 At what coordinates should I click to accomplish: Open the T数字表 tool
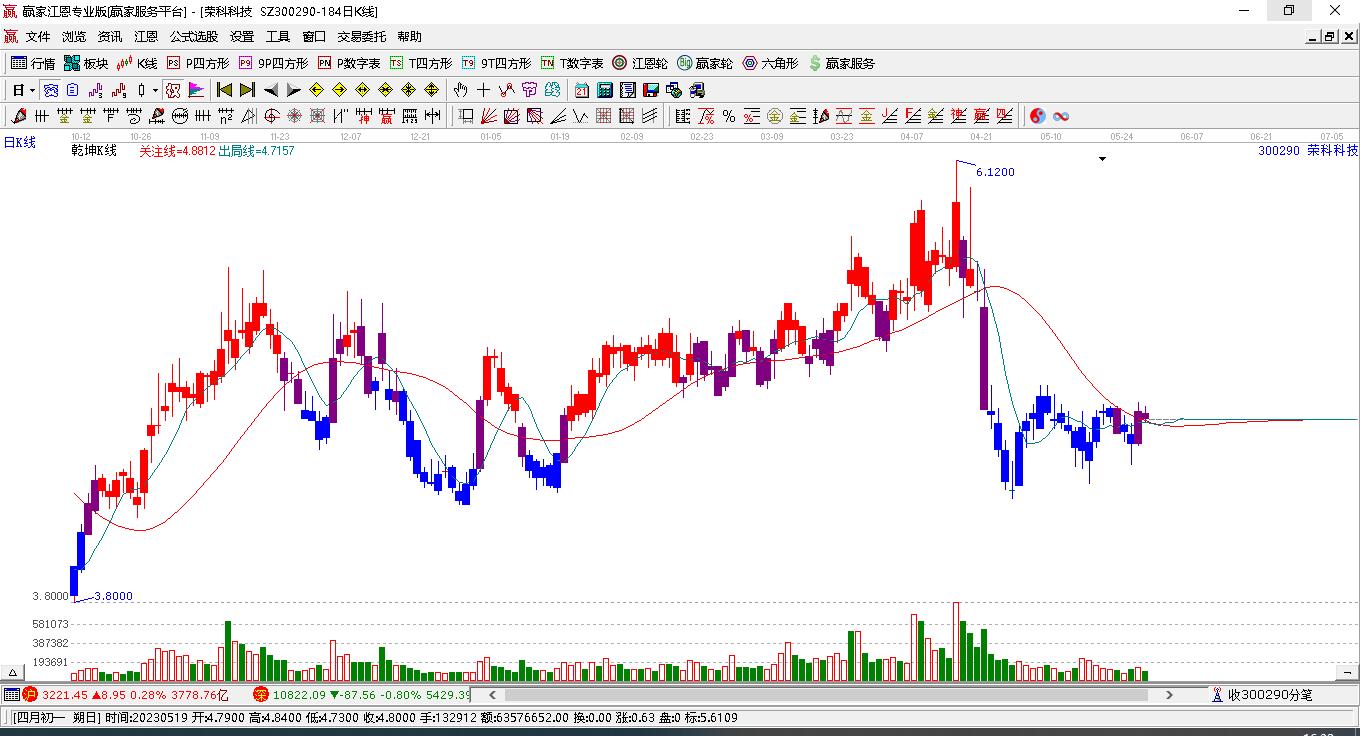click(572, 63)
